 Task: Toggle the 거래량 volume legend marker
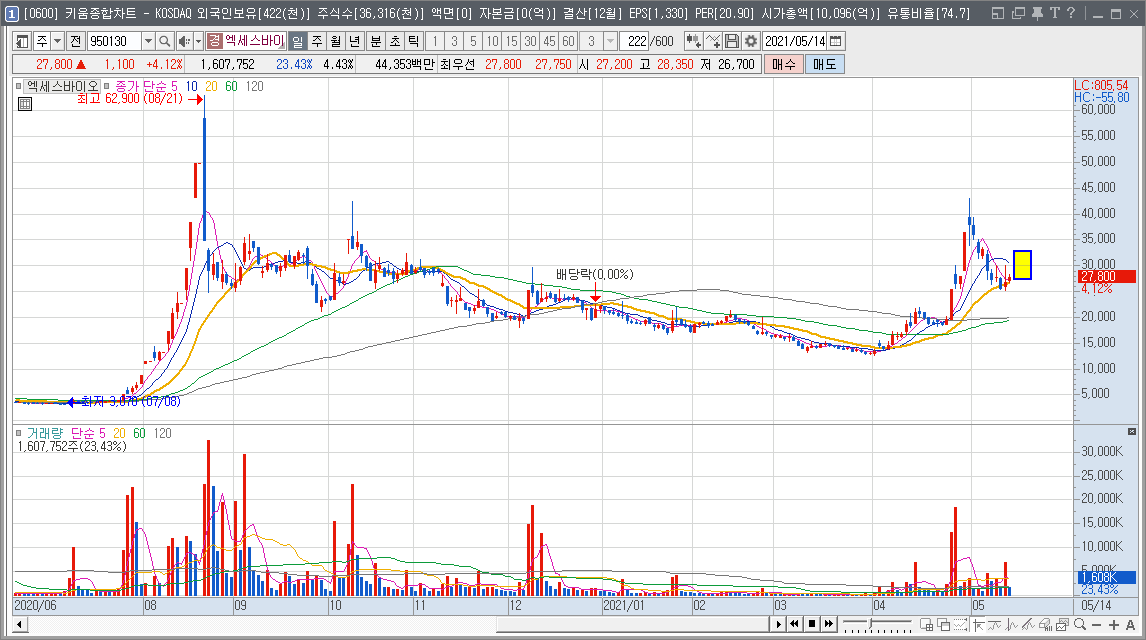[19, 433]
